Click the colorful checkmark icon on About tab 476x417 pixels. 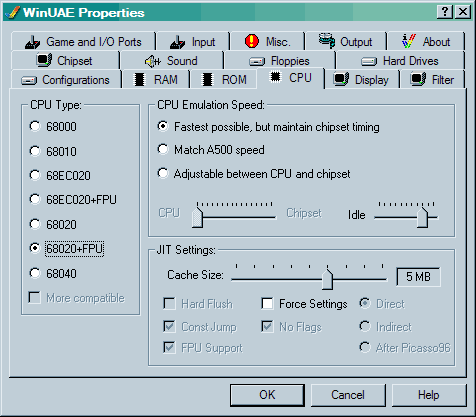(409, 41)
